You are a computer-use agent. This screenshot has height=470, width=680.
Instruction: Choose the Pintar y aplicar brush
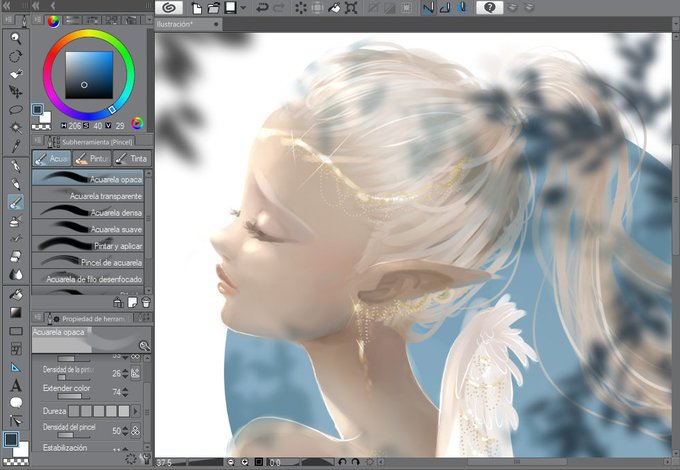(88, 245)
